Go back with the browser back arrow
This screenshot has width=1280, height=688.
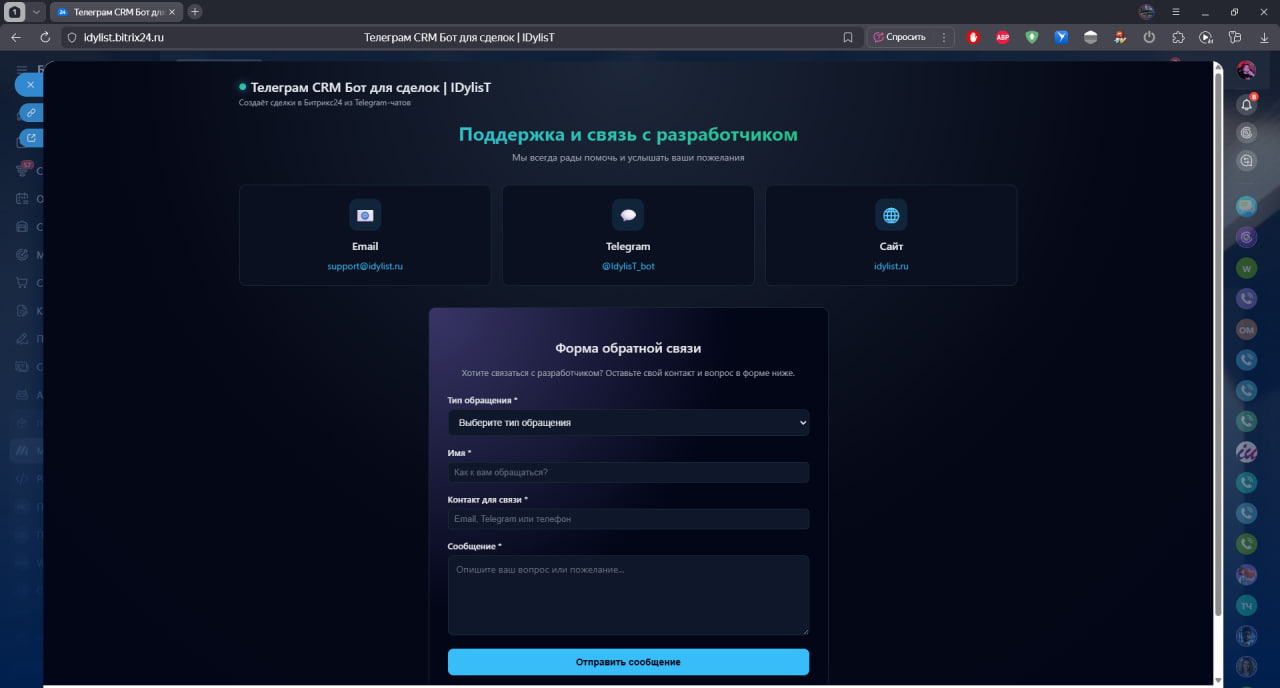click(x=16, y=37)
